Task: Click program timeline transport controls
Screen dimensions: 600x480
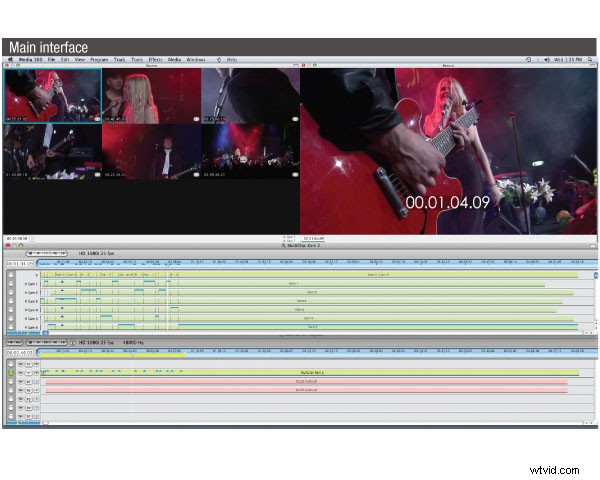Action: 46,342
